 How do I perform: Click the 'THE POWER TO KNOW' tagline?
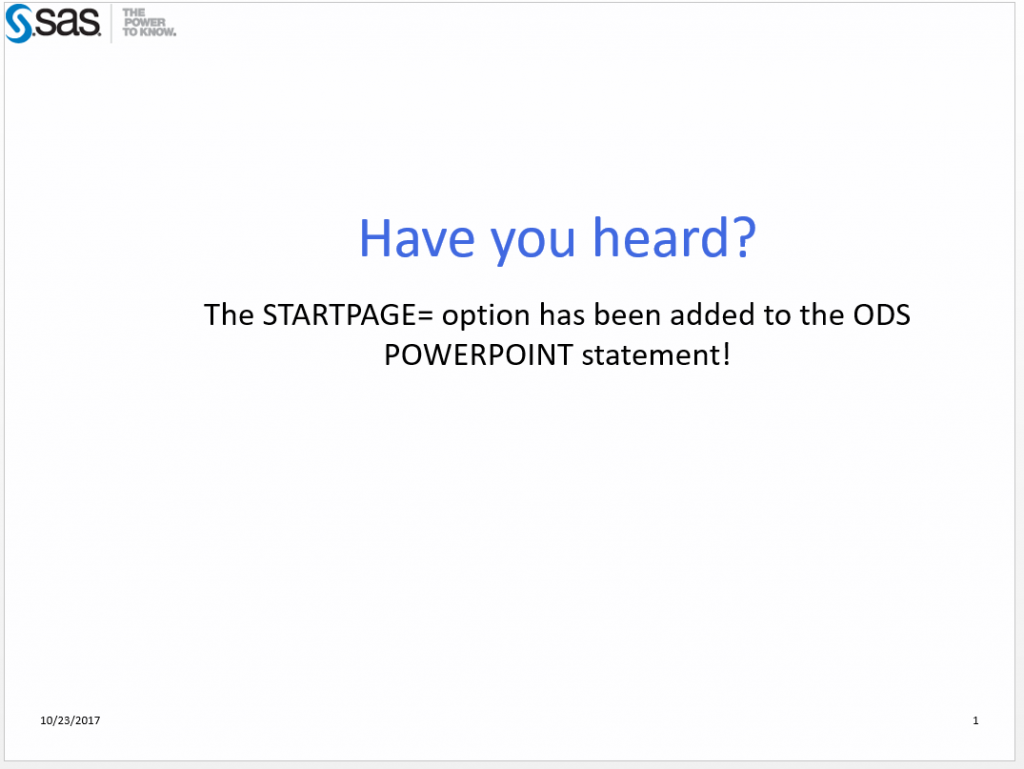[x=146, y=22]
